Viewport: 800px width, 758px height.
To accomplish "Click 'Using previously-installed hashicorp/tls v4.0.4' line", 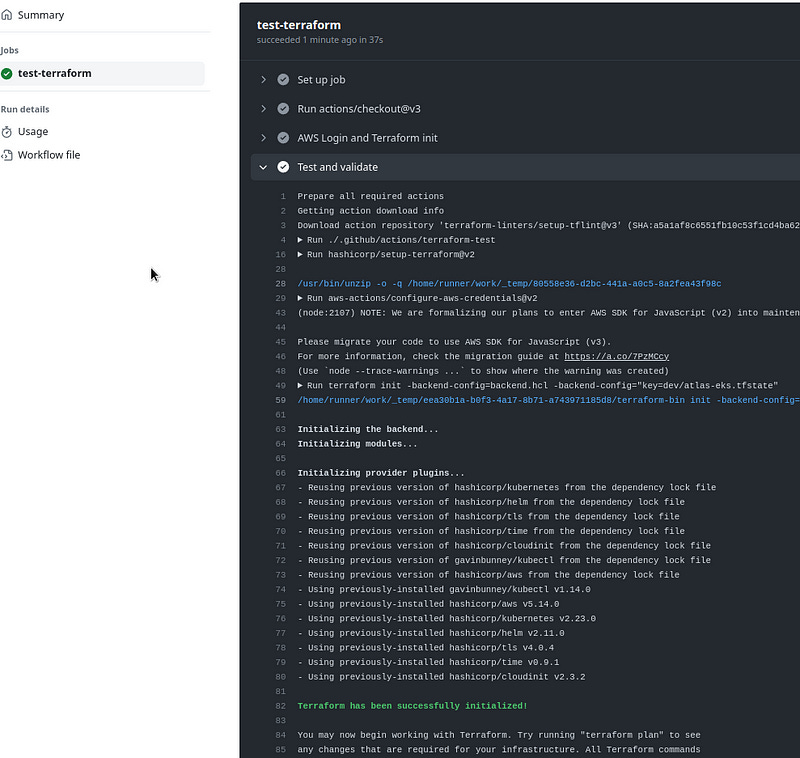I will coord(426,647).
